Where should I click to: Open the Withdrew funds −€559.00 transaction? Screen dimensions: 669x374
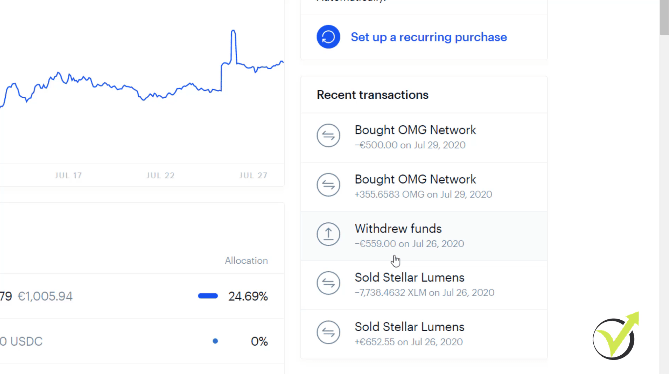tap(424, 236)
